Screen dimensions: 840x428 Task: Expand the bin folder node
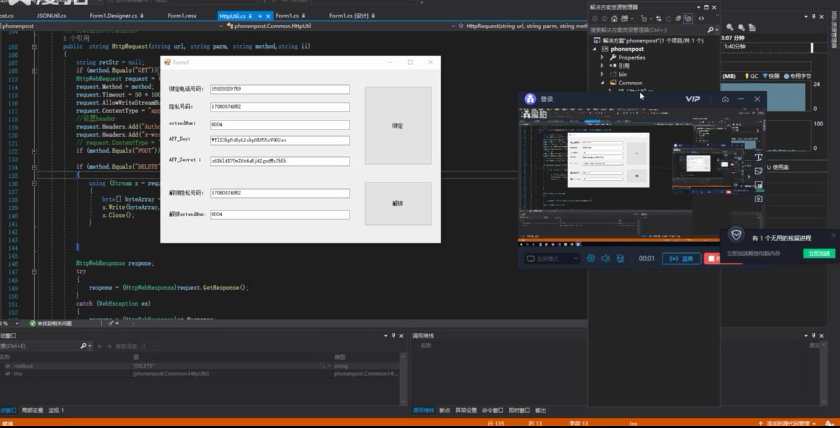pos(602,74)
